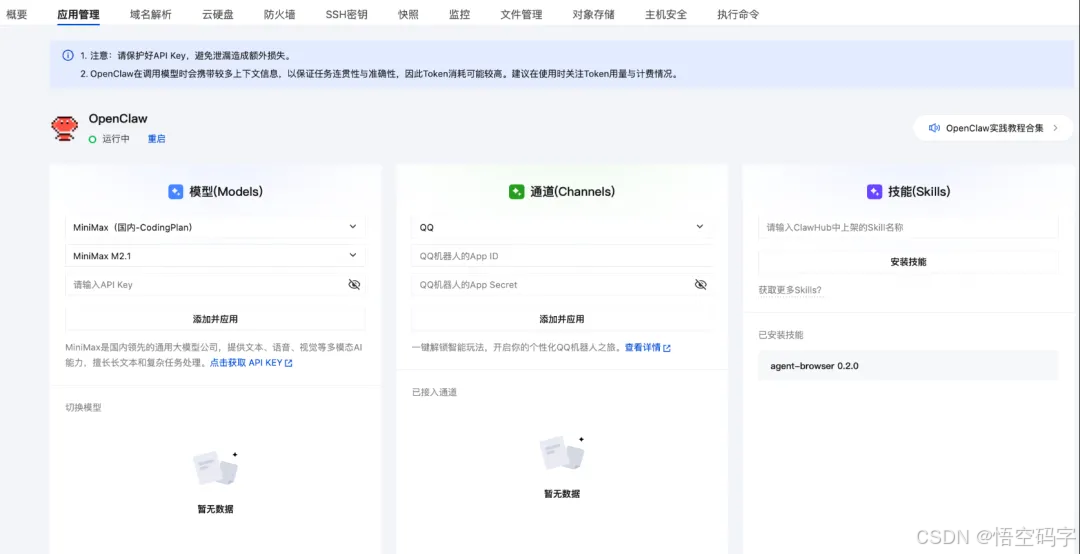This screenshot has height=554, width=1080.
Task: Click 暂无数据 text under 已接入通道
Action: coord(562,494)
